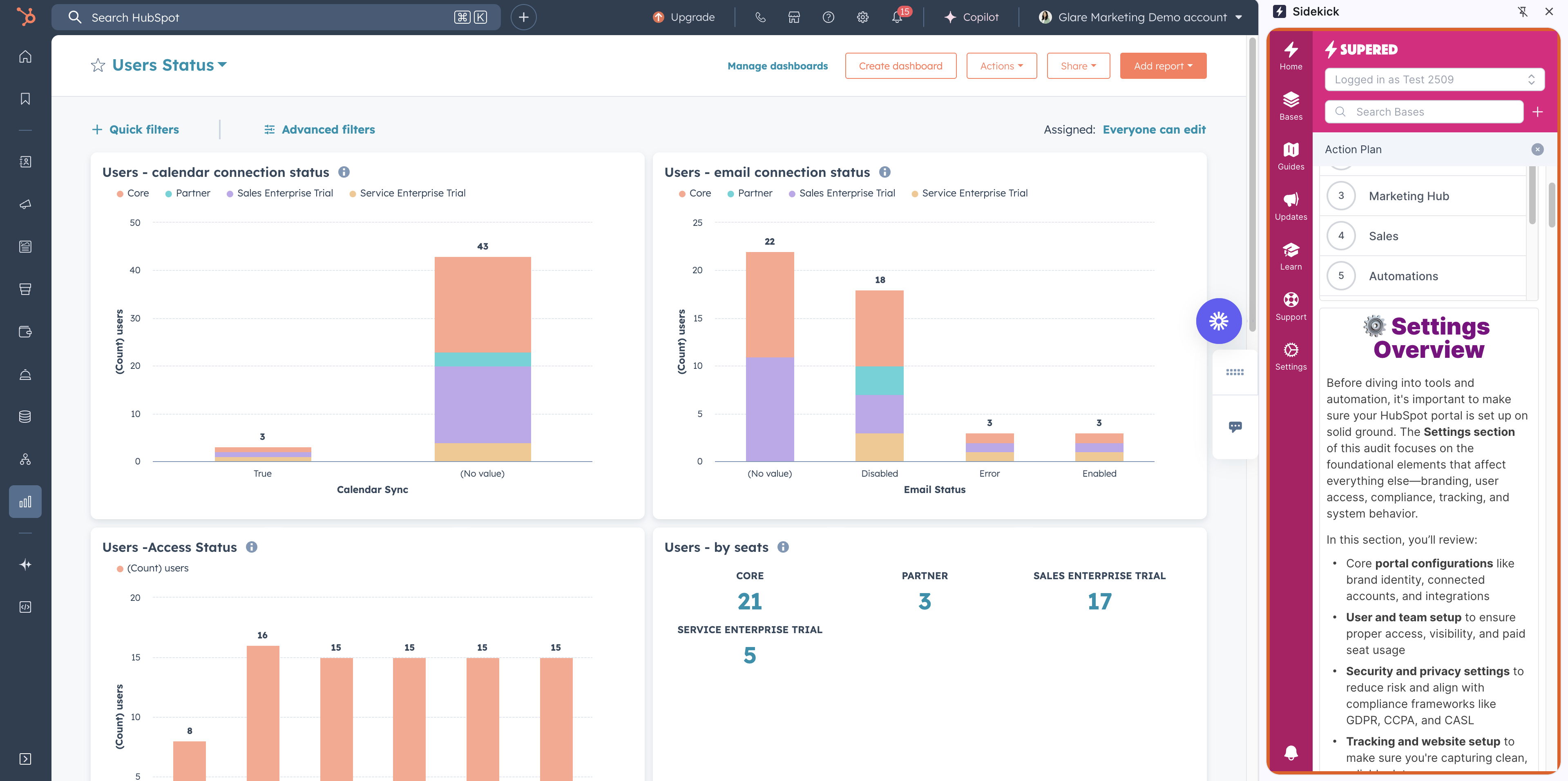
Task: Open the chat bubble icon on floating panel
Action: [1235, 427]
